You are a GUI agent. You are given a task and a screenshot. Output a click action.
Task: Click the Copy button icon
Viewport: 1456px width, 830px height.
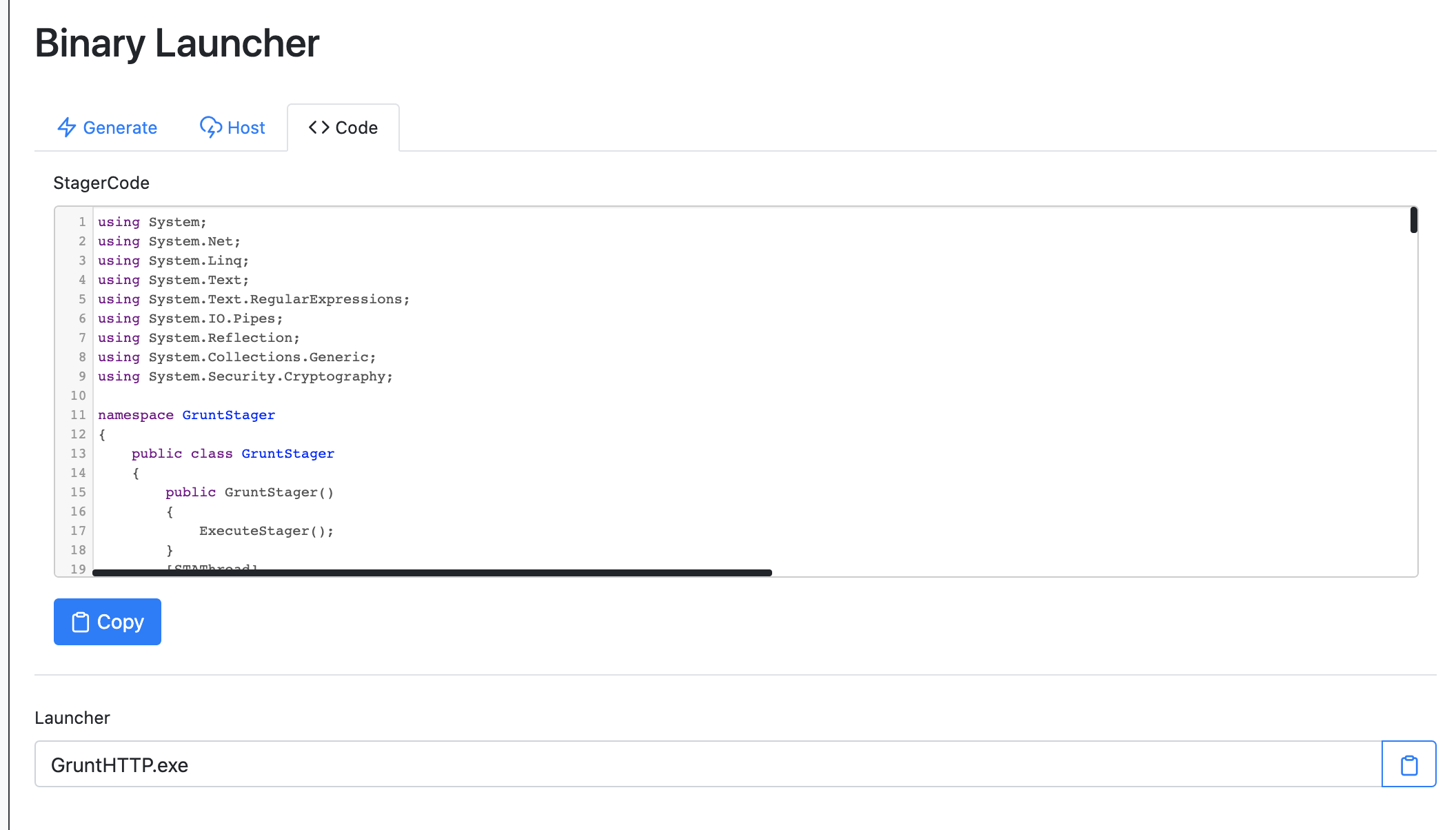click(x=80, y=621)
